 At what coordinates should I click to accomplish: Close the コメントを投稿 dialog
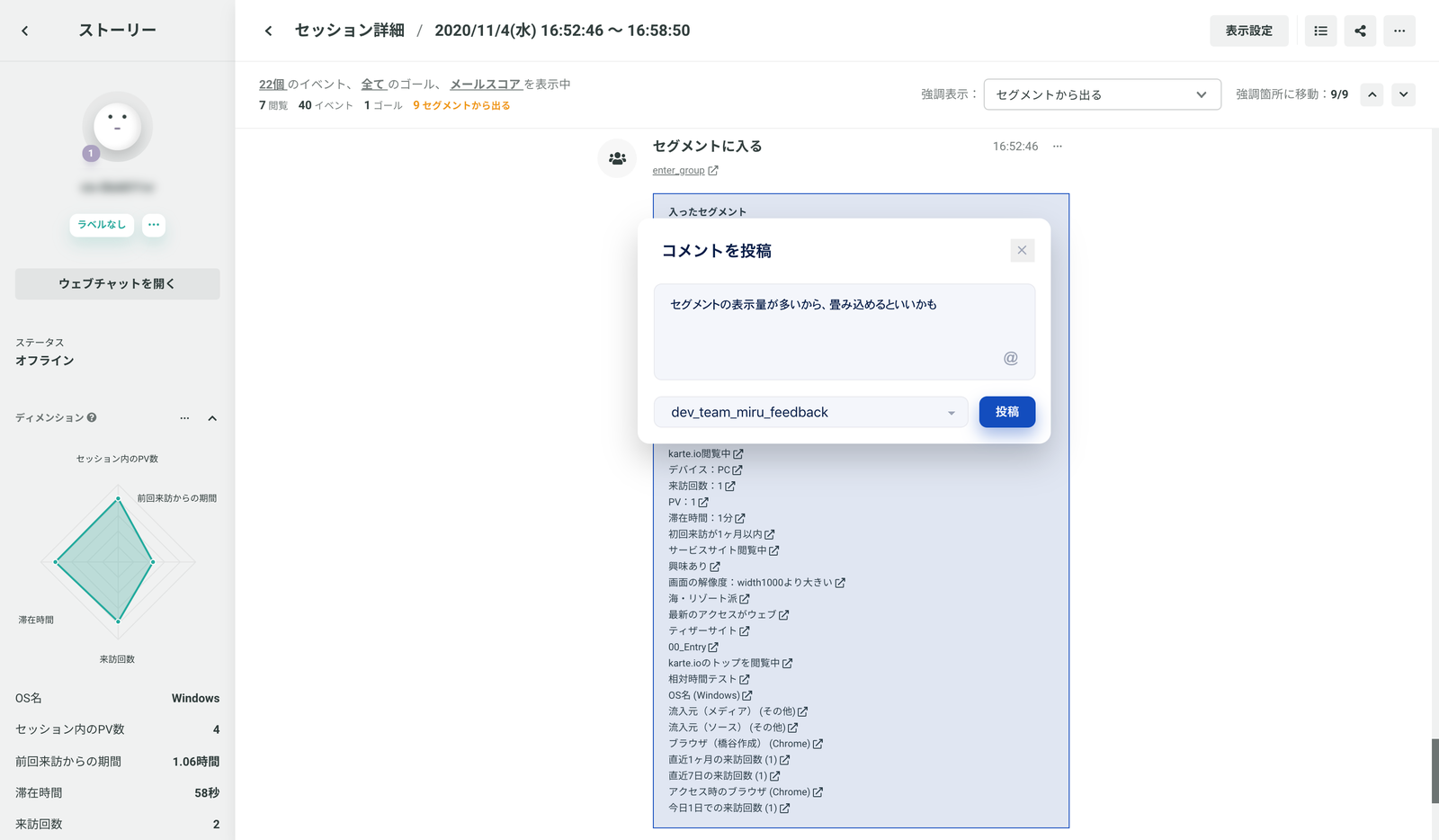point(1022,250)
